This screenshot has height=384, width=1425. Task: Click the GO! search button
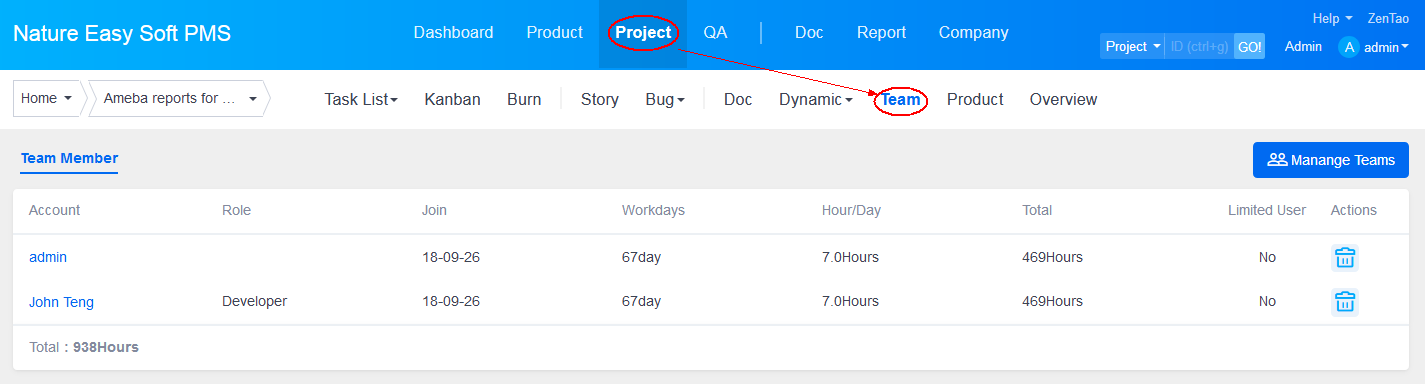[1249, 47]
